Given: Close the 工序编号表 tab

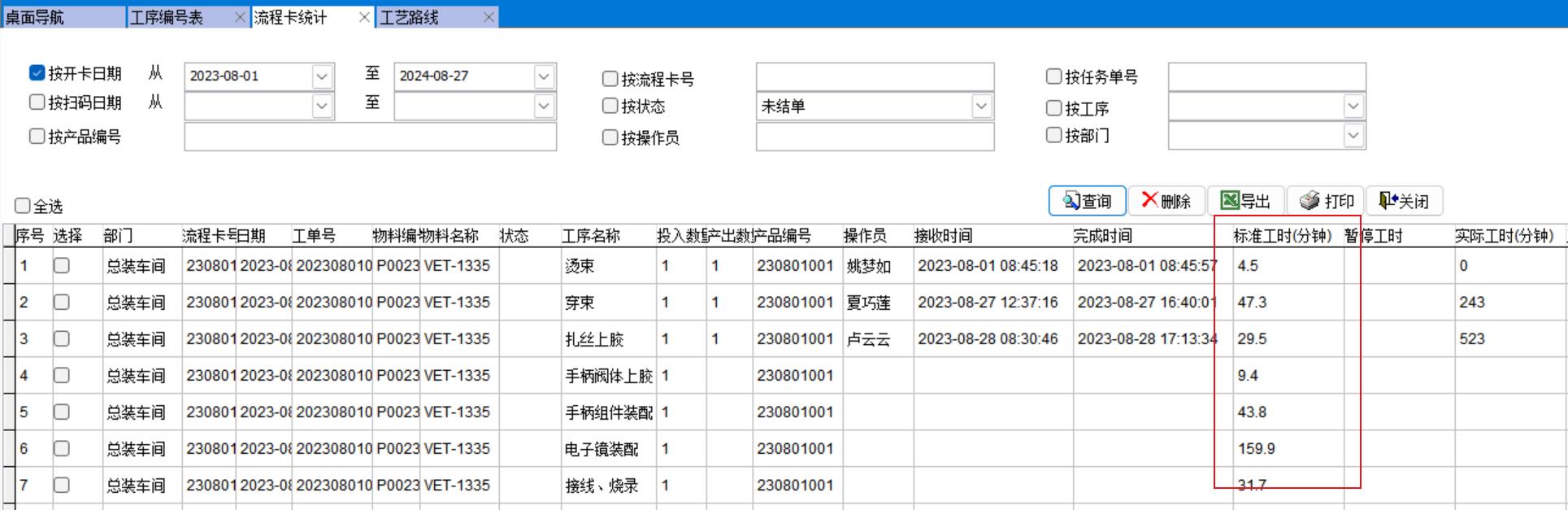Looking at the screenshot, I should 240,17.
